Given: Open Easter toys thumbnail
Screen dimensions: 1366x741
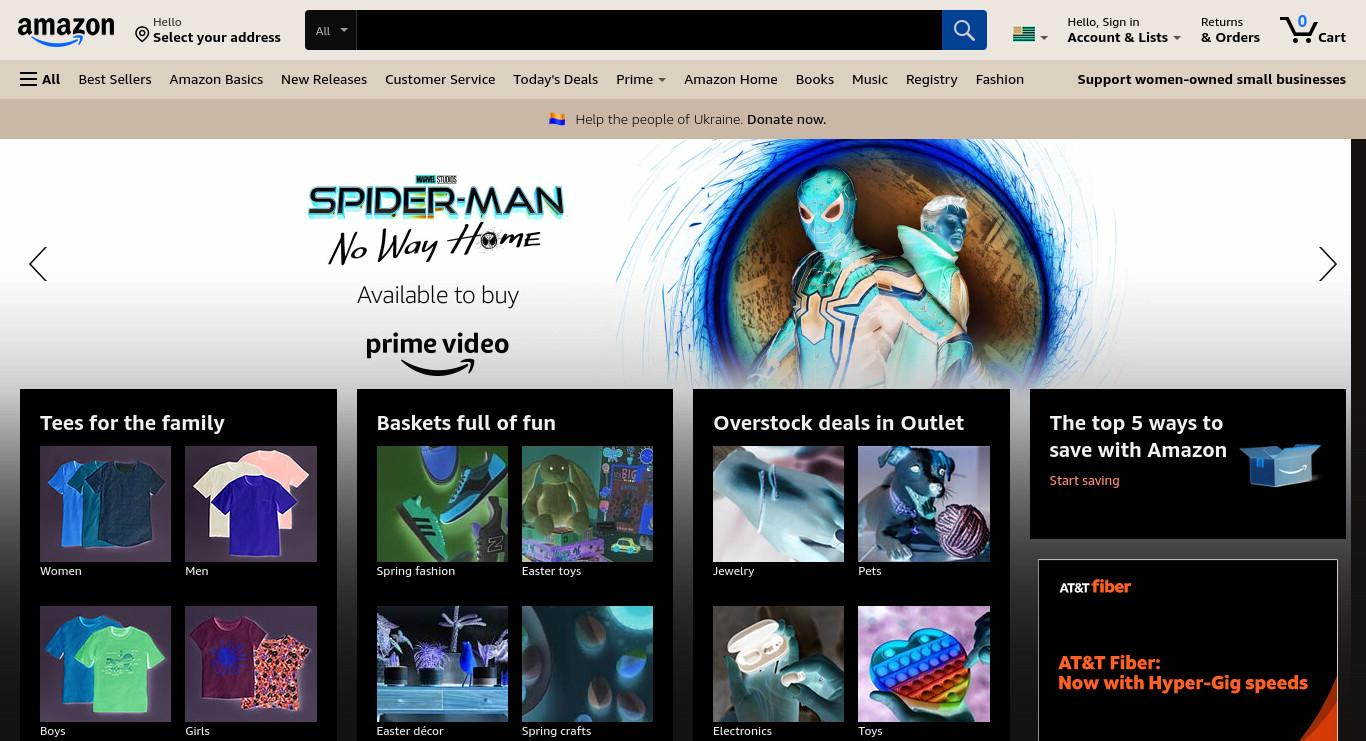Looking at the screenshot, I should coord(587,504).
